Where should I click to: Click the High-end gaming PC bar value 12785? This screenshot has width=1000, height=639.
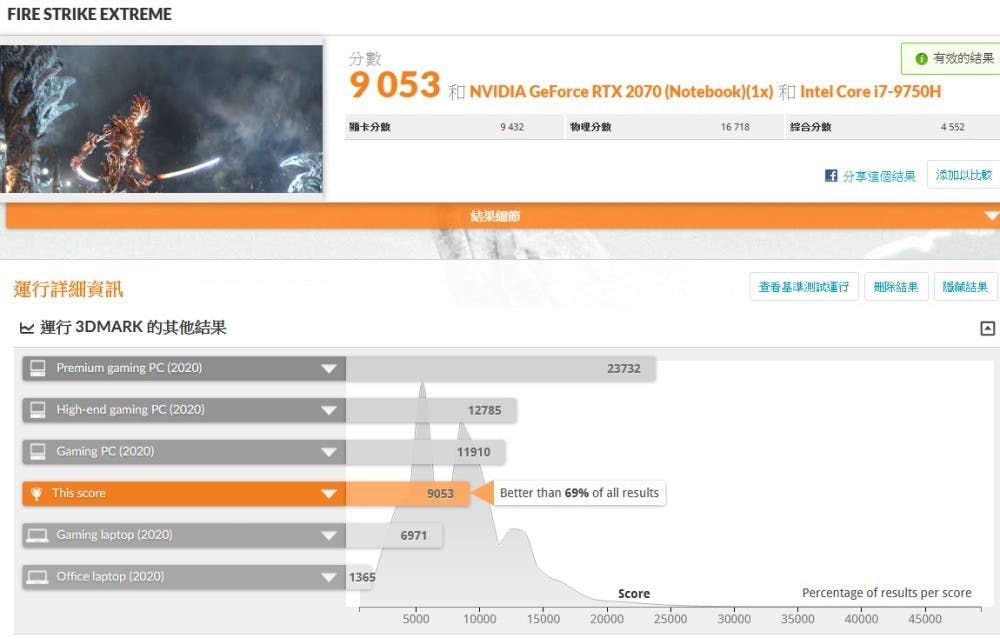tap(484, 410)
